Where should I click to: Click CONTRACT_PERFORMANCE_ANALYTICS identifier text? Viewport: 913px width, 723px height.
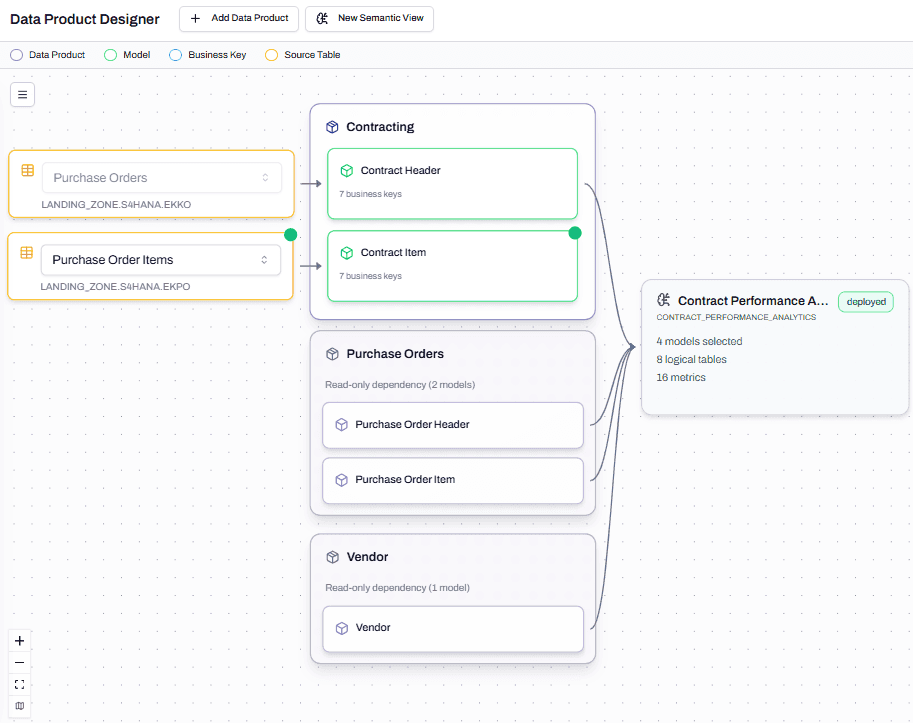tap(736, 317)
